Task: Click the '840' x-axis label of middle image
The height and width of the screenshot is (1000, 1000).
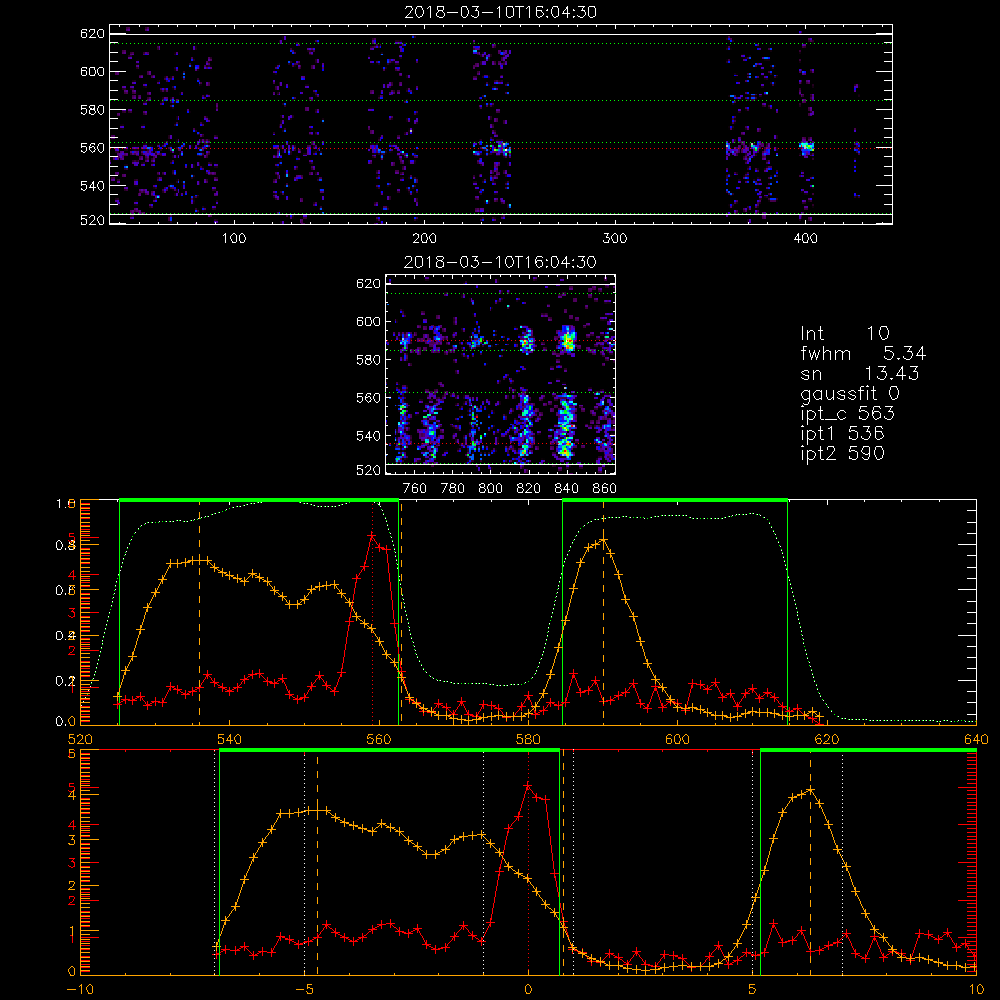Action: click(566, 489)
